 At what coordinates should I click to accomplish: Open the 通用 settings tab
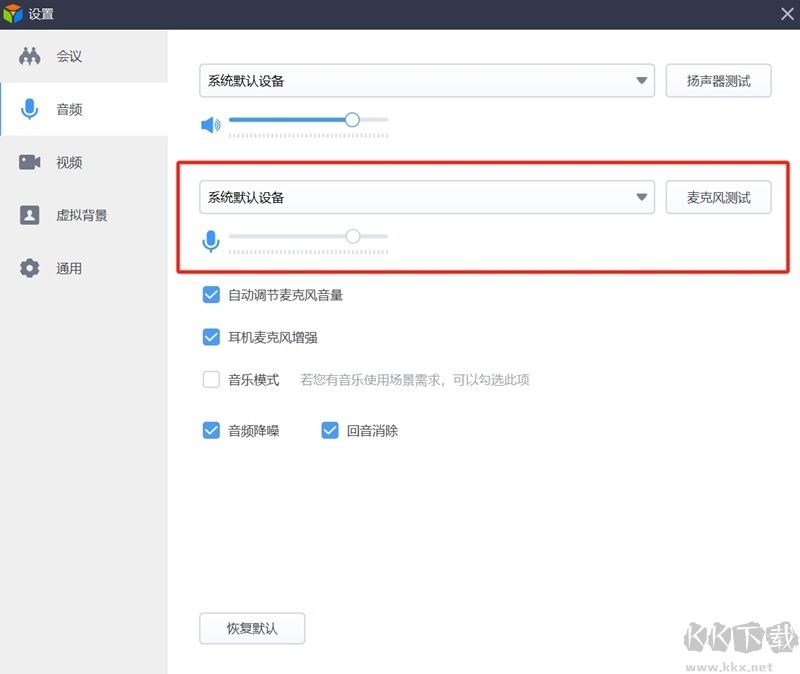click(68, 267)
